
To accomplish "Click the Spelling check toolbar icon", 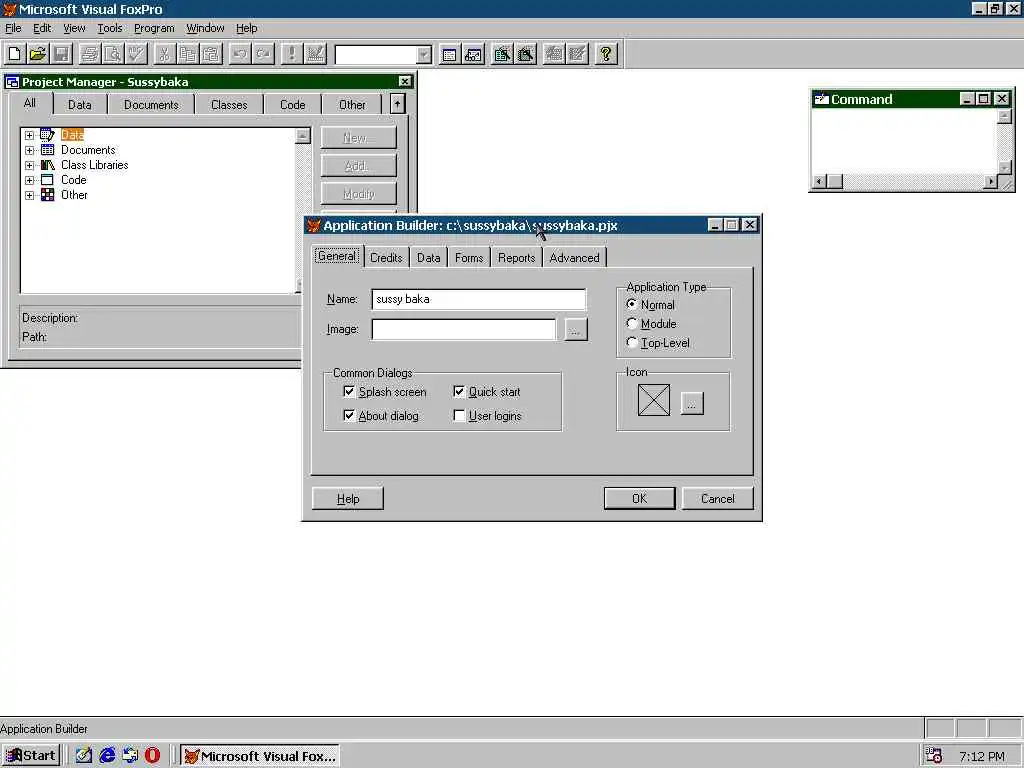I will point(136,54).
